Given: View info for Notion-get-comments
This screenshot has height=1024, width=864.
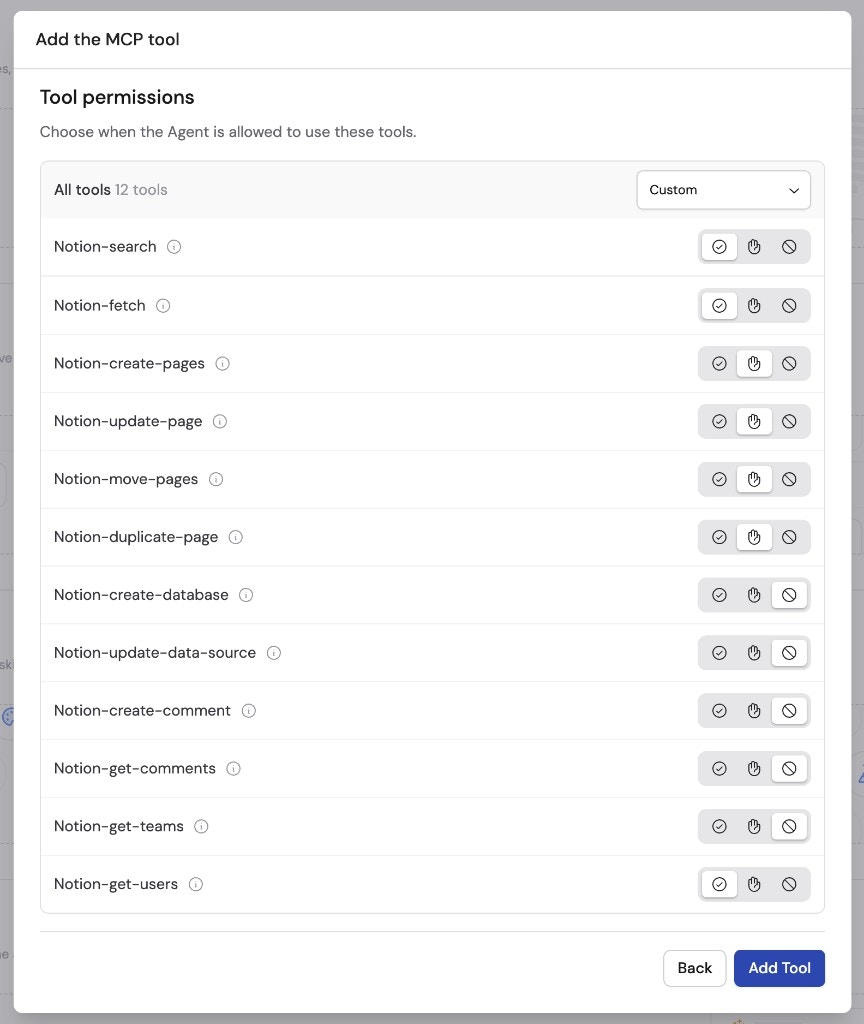Looking at the screenshot, I should 233,768.
